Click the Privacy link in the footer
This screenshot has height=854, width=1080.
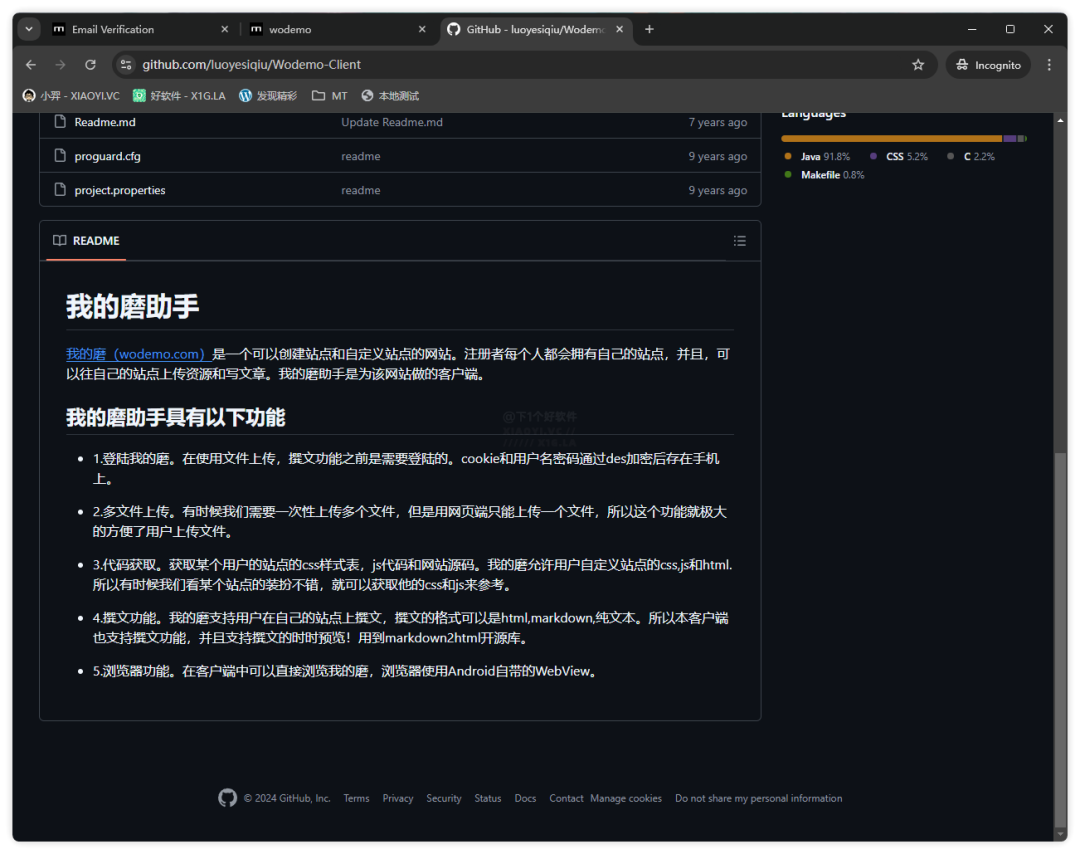[x=398, y=798]
